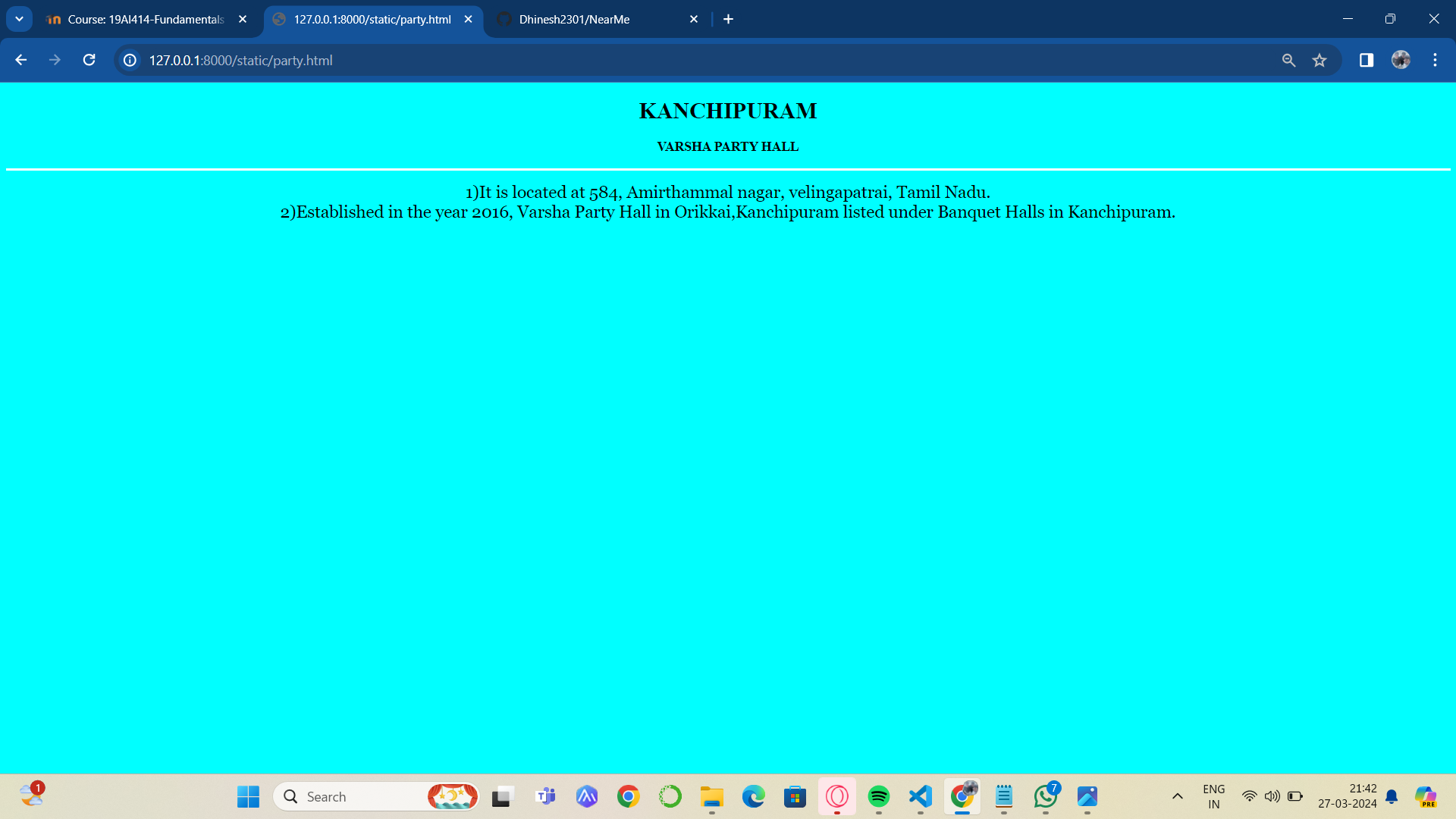Viewport: 1456px width, 819px height.
Task: Switch to Dhinesh2301/NearMe GitHub tab
Action: 584,19
